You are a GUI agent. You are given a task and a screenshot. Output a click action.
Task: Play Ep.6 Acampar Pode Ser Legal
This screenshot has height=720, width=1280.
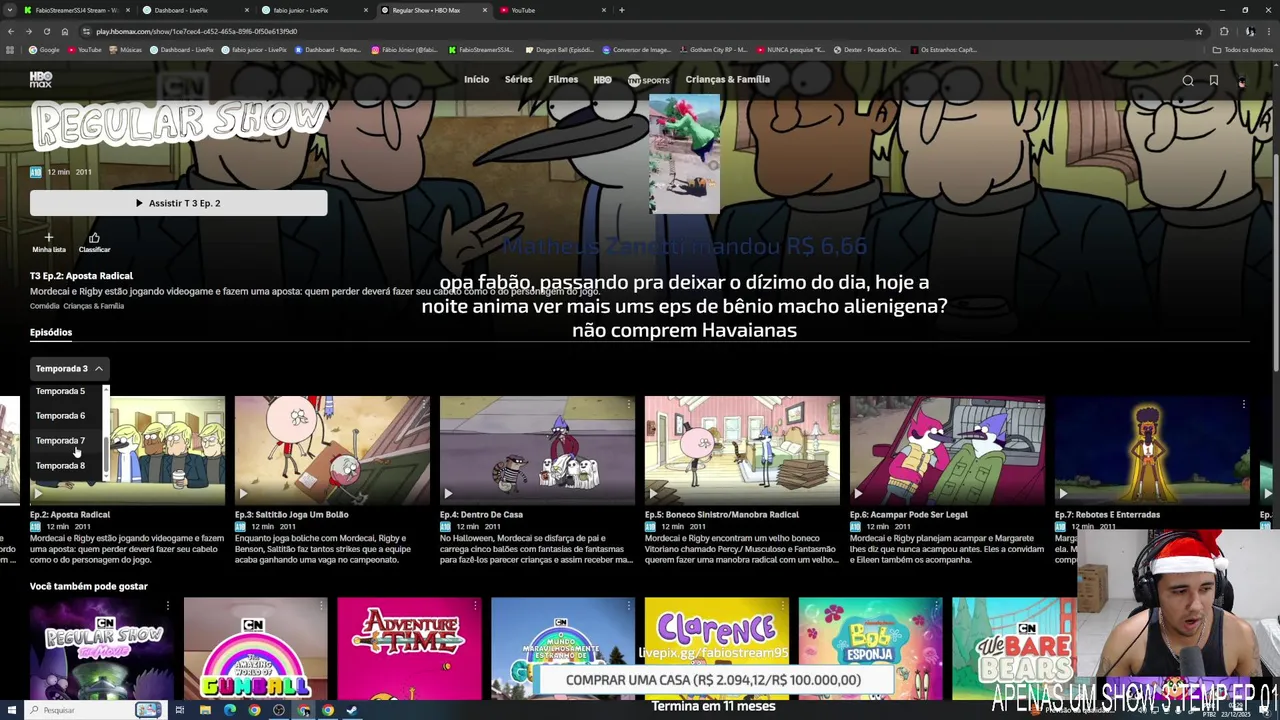(x=858, y=493)
